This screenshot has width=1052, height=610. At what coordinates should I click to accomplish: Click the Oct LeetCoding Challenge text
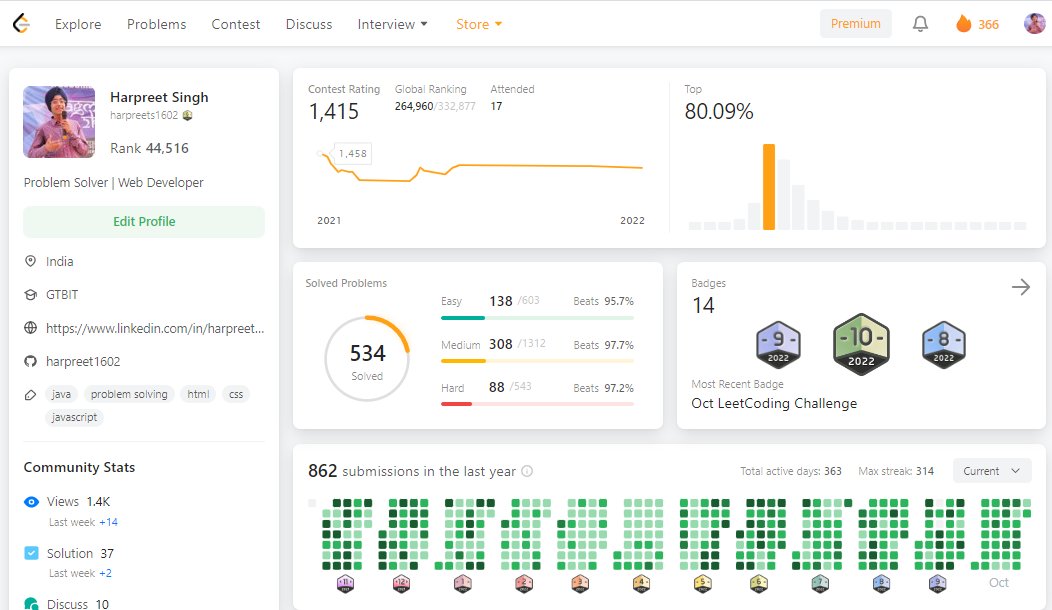[x=774, y=403]
